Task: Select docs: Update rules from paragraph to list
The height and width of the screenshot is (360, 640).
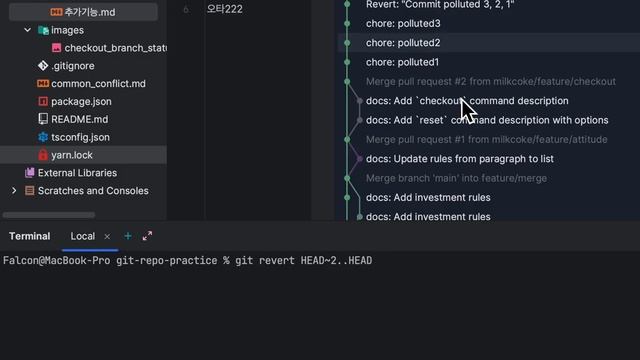Action: point(460,159)
